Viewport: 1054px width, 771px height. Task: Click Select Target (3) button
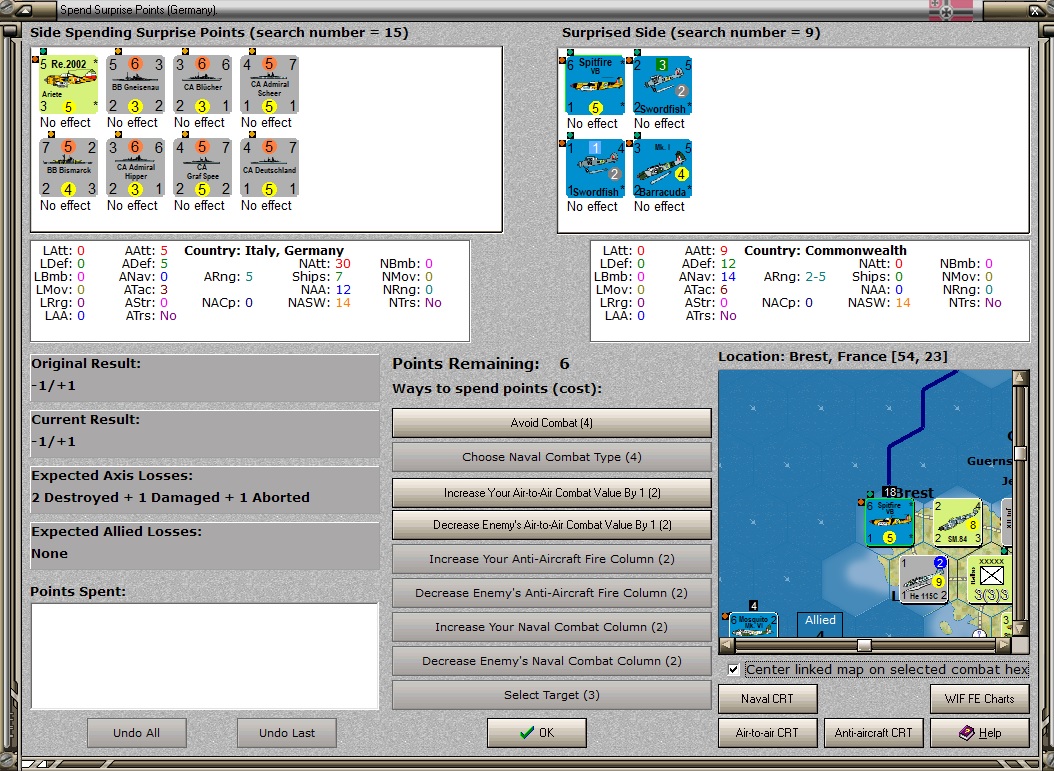(x=551, y=695)
